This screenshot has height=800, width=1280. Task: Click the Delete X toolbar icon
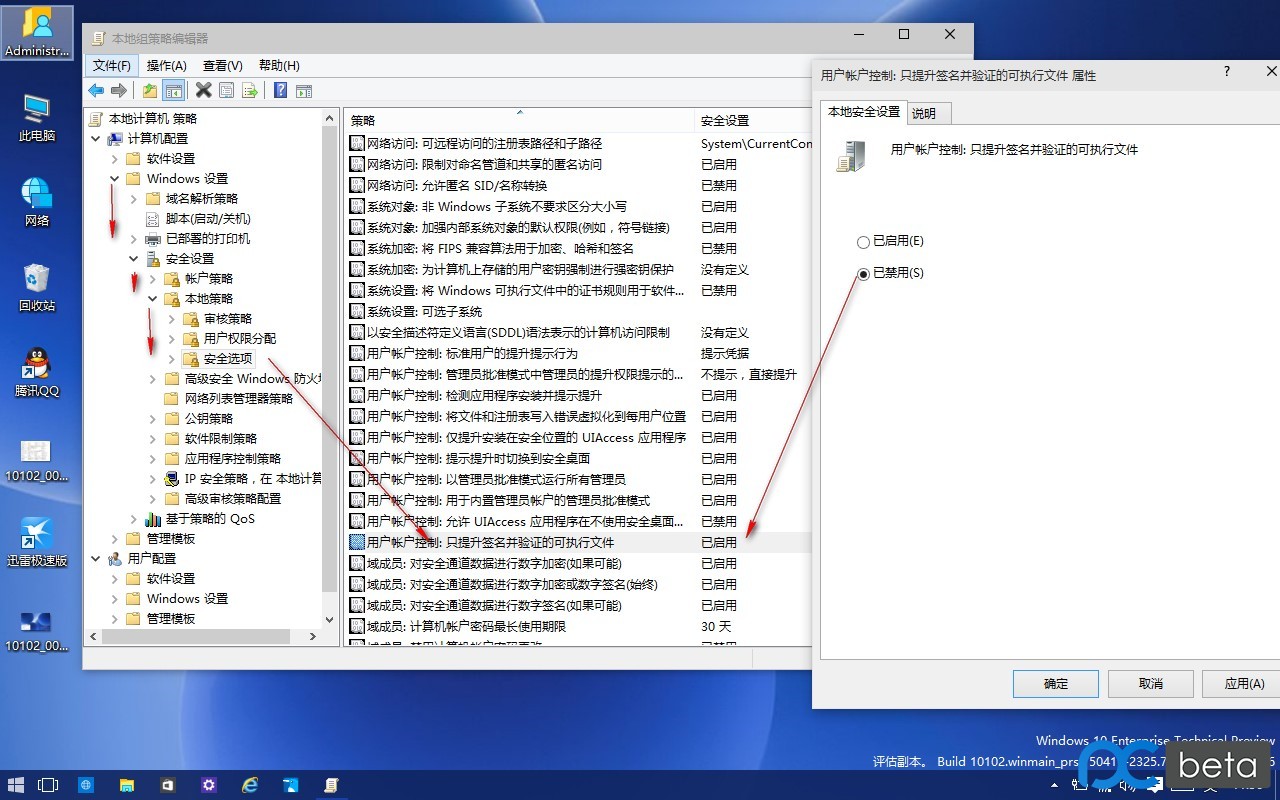pyautogui.click(x=203, y=91)
